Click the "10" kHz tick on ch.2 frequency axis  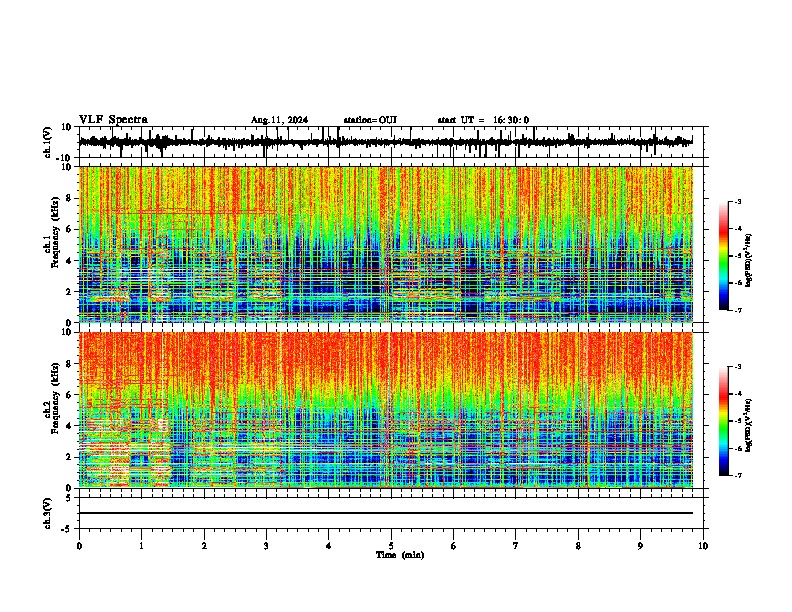[67, 332]
